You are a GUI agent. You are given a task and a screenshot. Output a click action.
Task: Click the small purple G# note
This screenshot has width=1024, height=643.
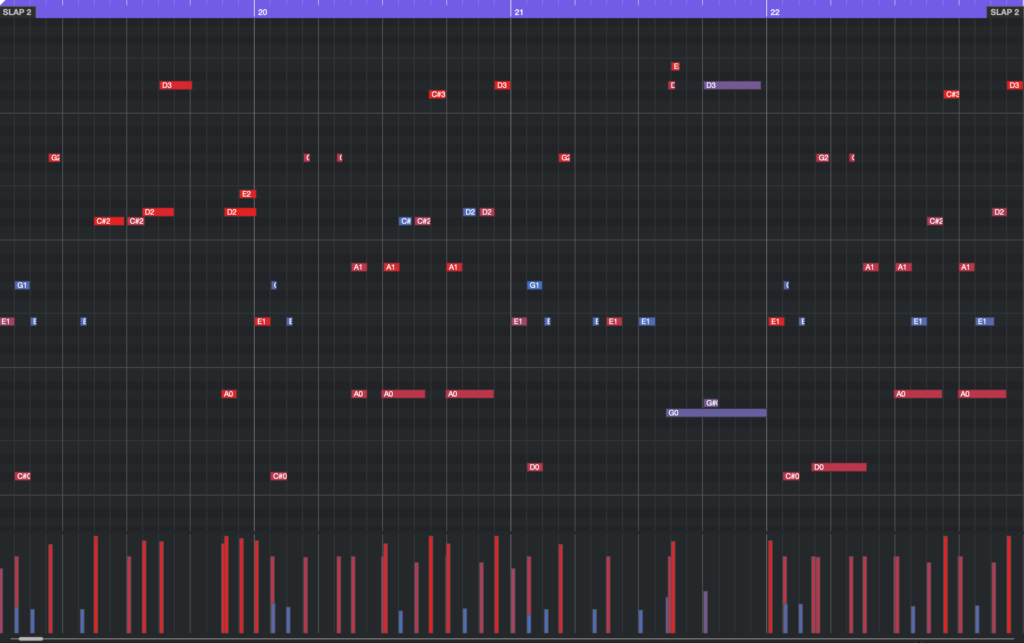[712, 403]
